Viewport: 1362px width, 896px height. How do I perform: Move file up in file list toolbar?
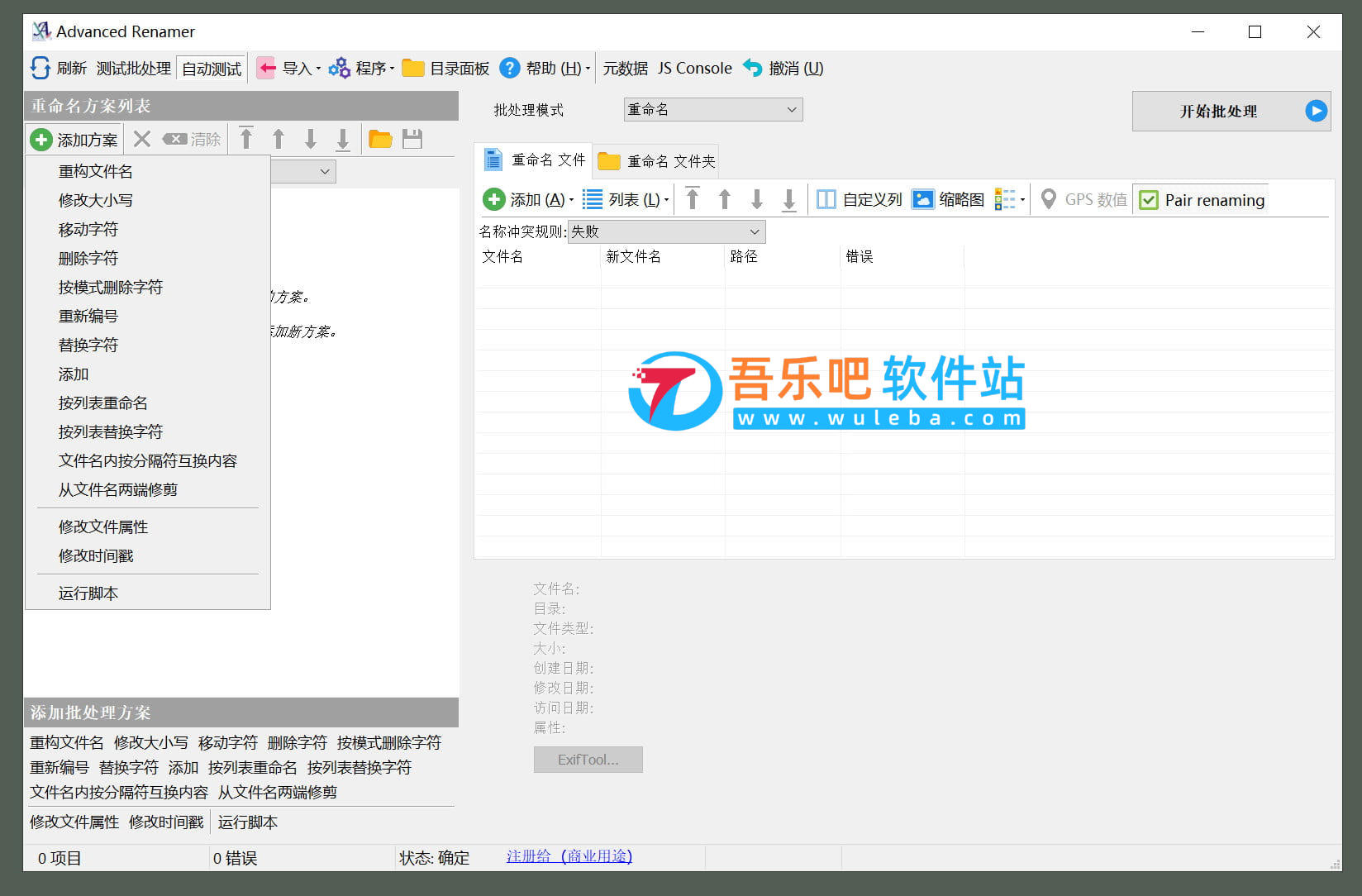coord(725,199)
